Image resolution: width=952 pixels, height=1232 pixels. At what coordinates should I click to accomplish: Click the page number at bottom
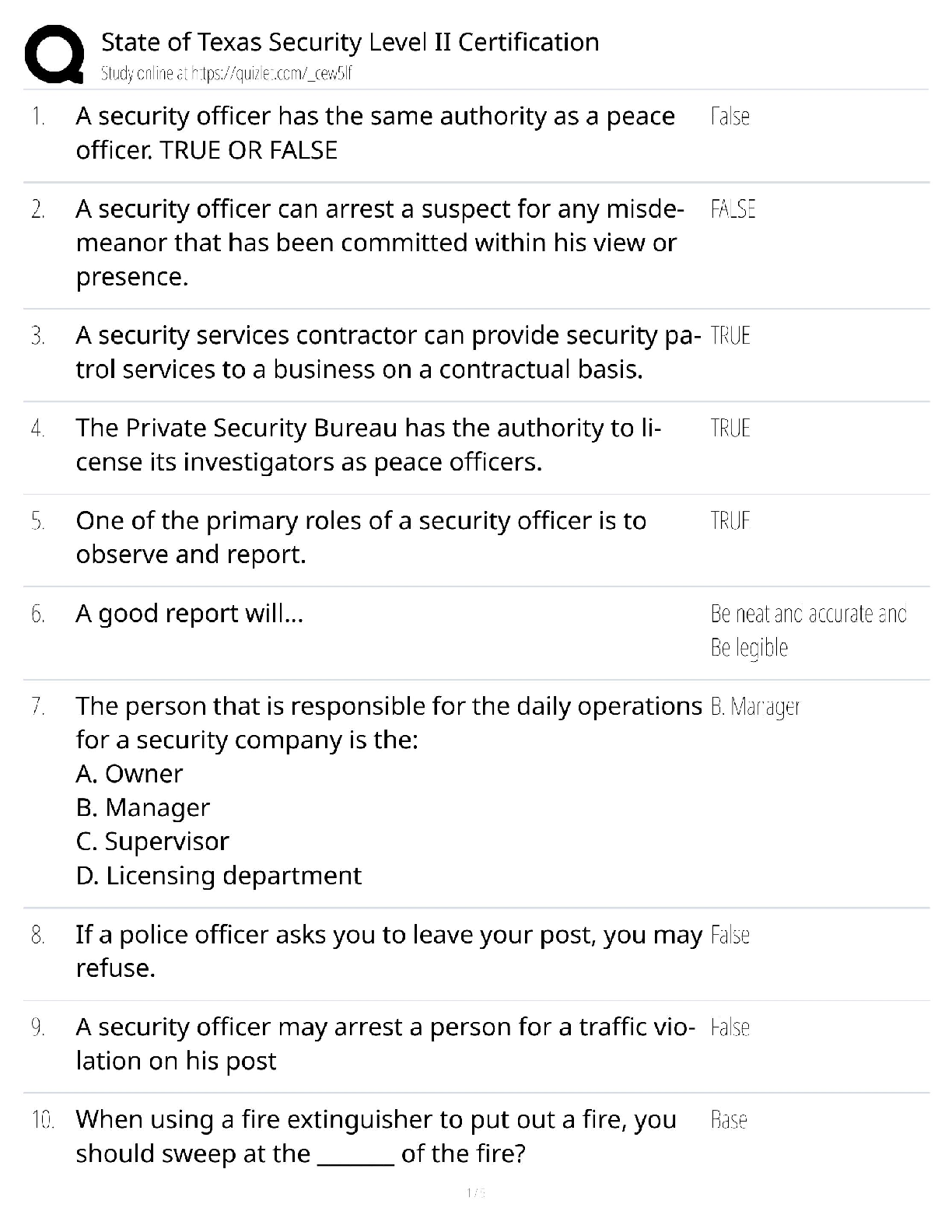click(x=475, y=1192)
